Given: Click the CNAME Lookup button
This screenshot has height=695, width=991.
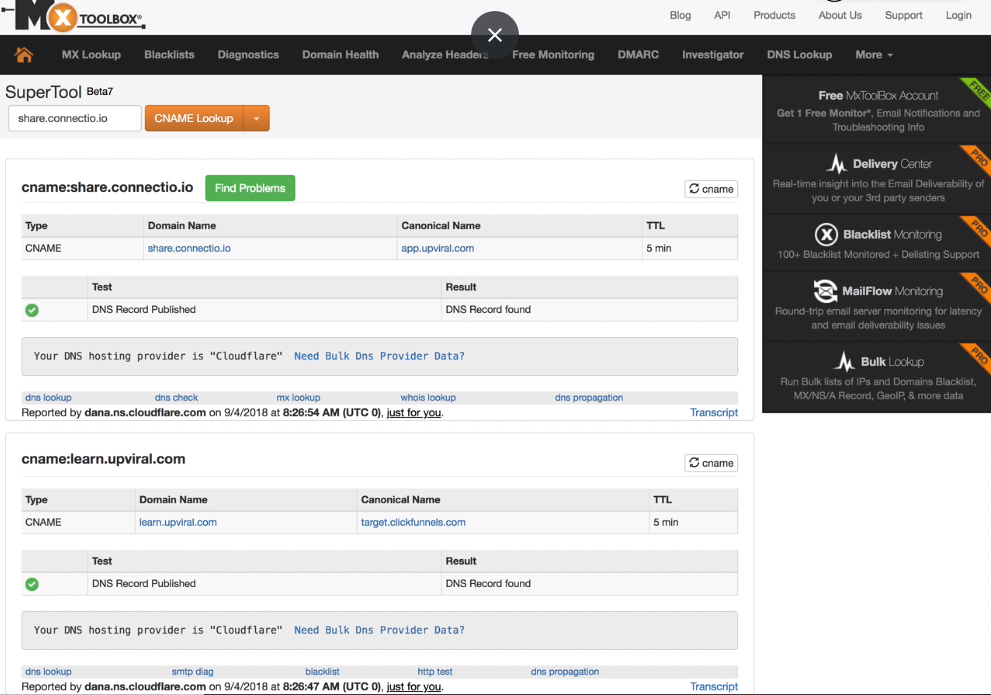Looking at the screenshot, I should point(194,118).
